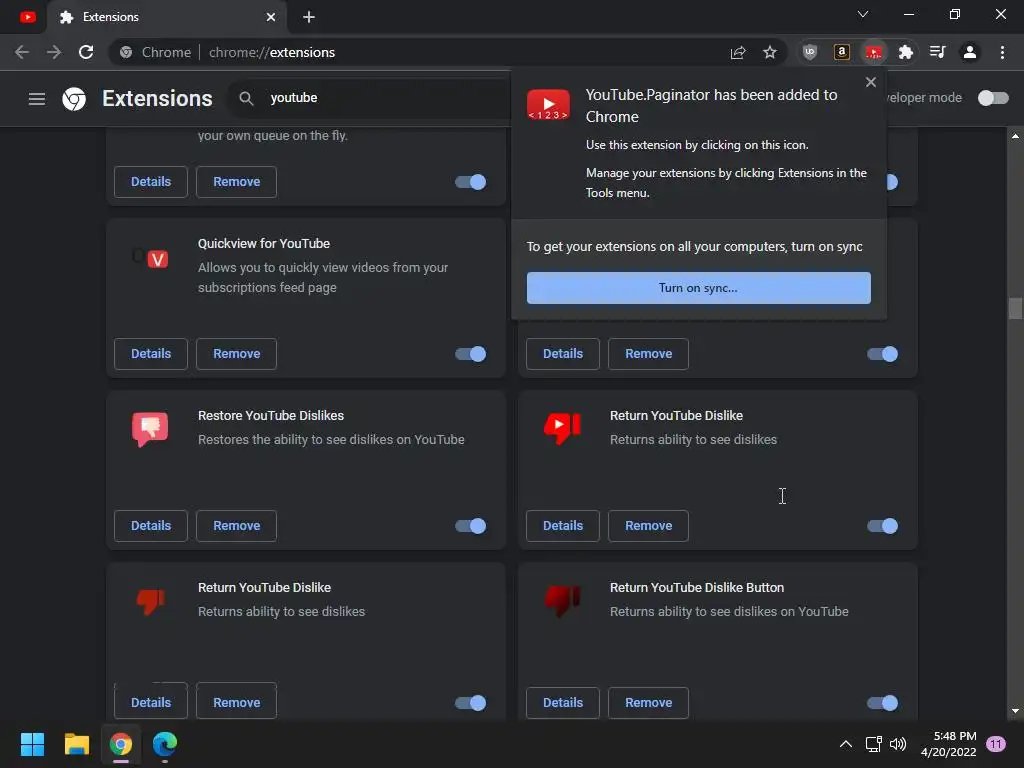1024x768 pixels.
Task: Click the Quickview for YouTube title text
Action: pos(264,244)
